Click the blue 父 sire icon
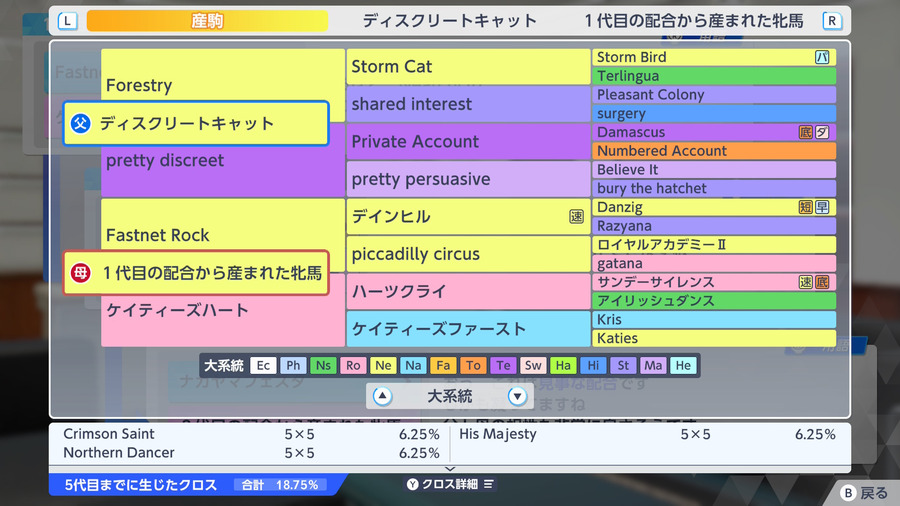900x506 pixels. click(x=80, y=123)
